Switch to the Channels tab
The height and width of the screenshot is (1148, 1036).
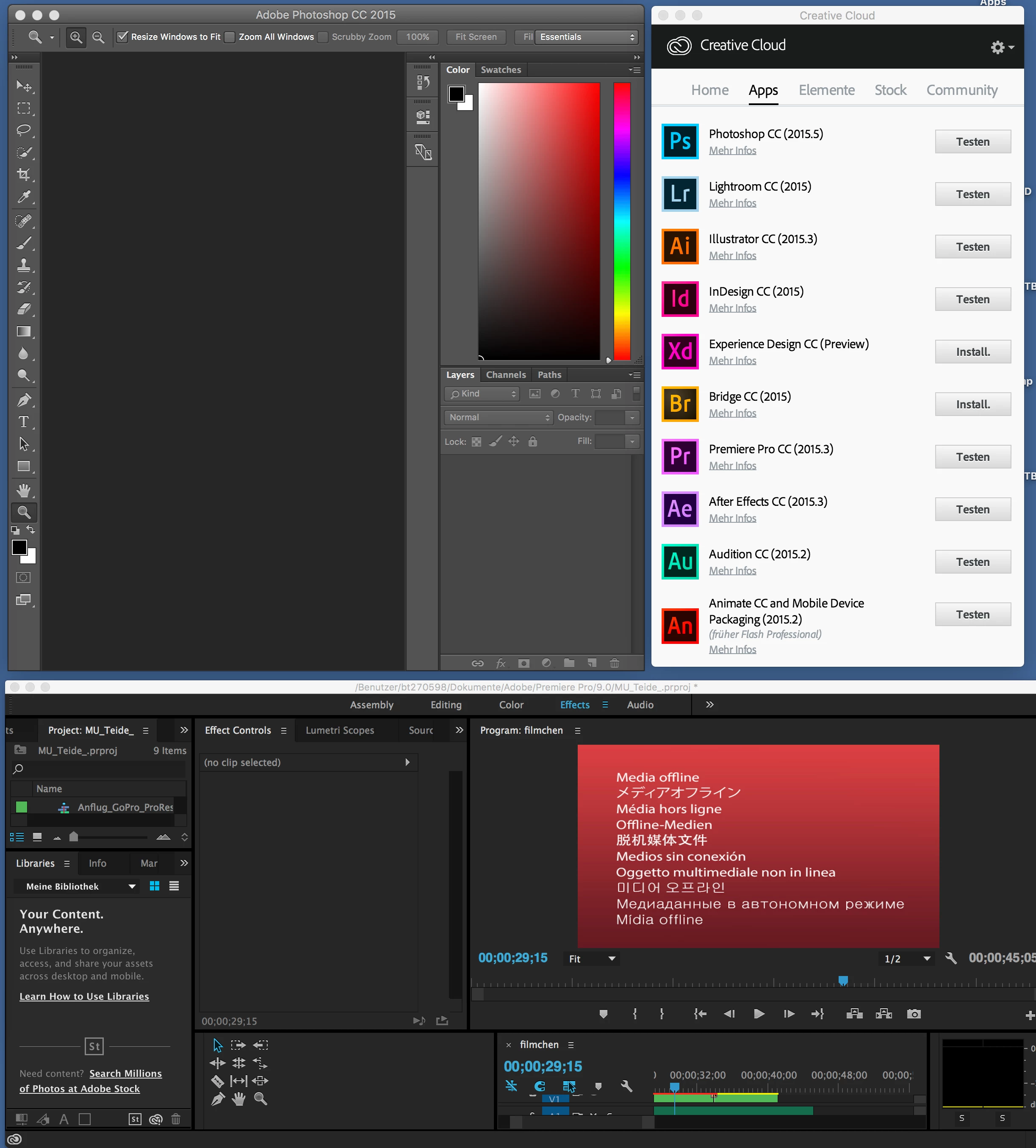click(506, 375)
